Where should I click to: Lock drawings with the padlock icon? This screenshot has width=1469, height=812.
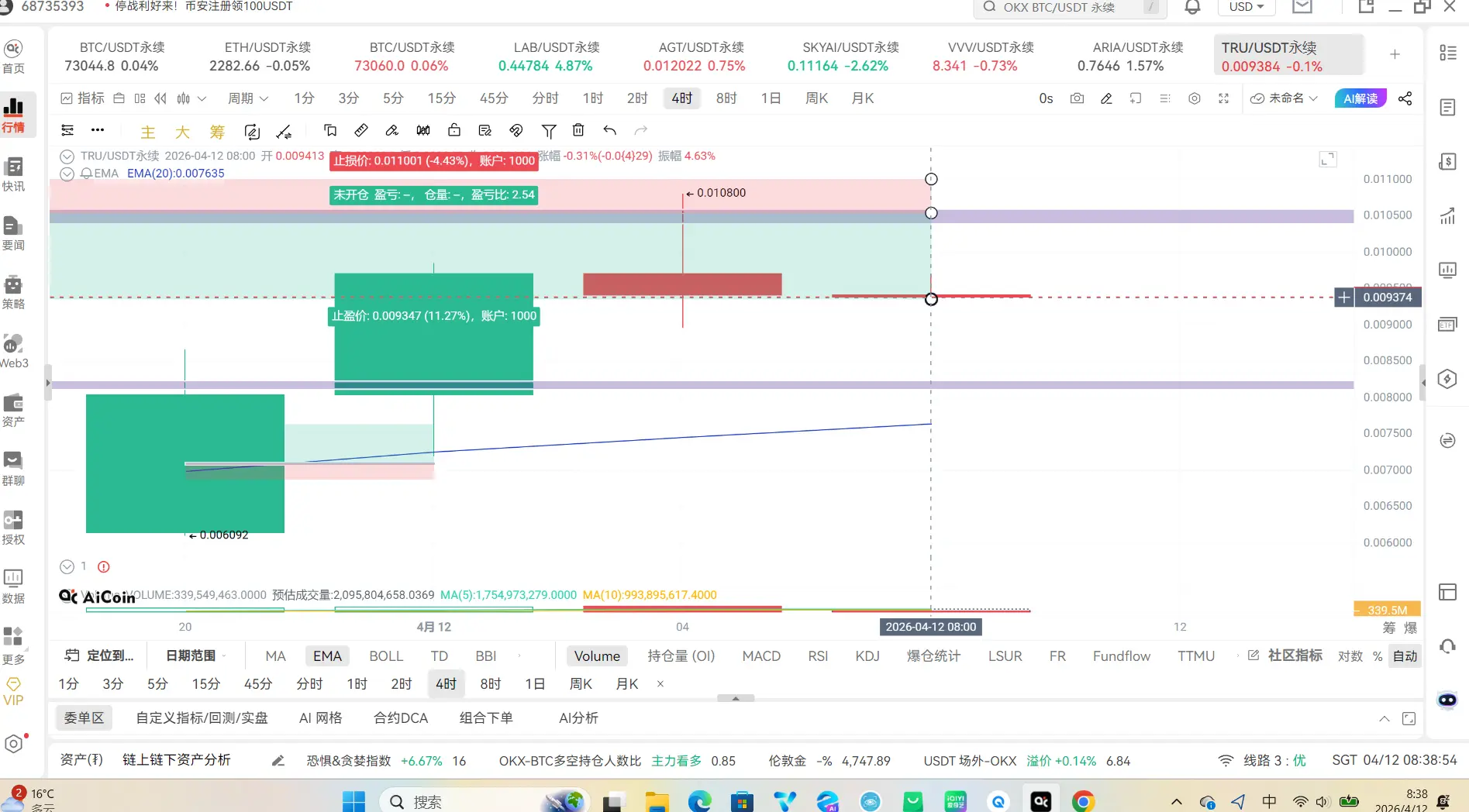(x=454, y=130)
